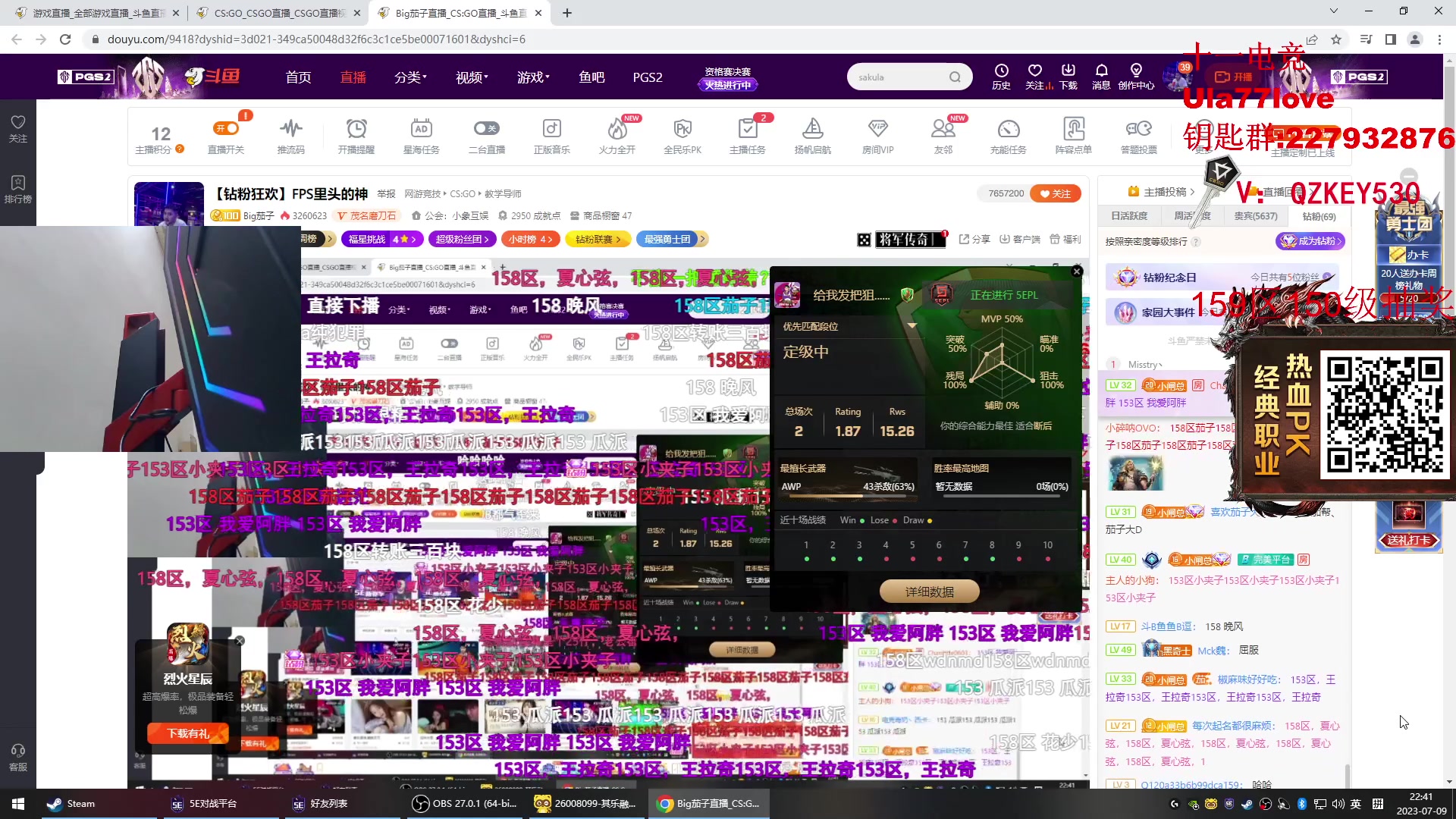This screenshot has width=1456, height=819.
Task: Open the 客户端 client link
Action: coord(1020,239)
